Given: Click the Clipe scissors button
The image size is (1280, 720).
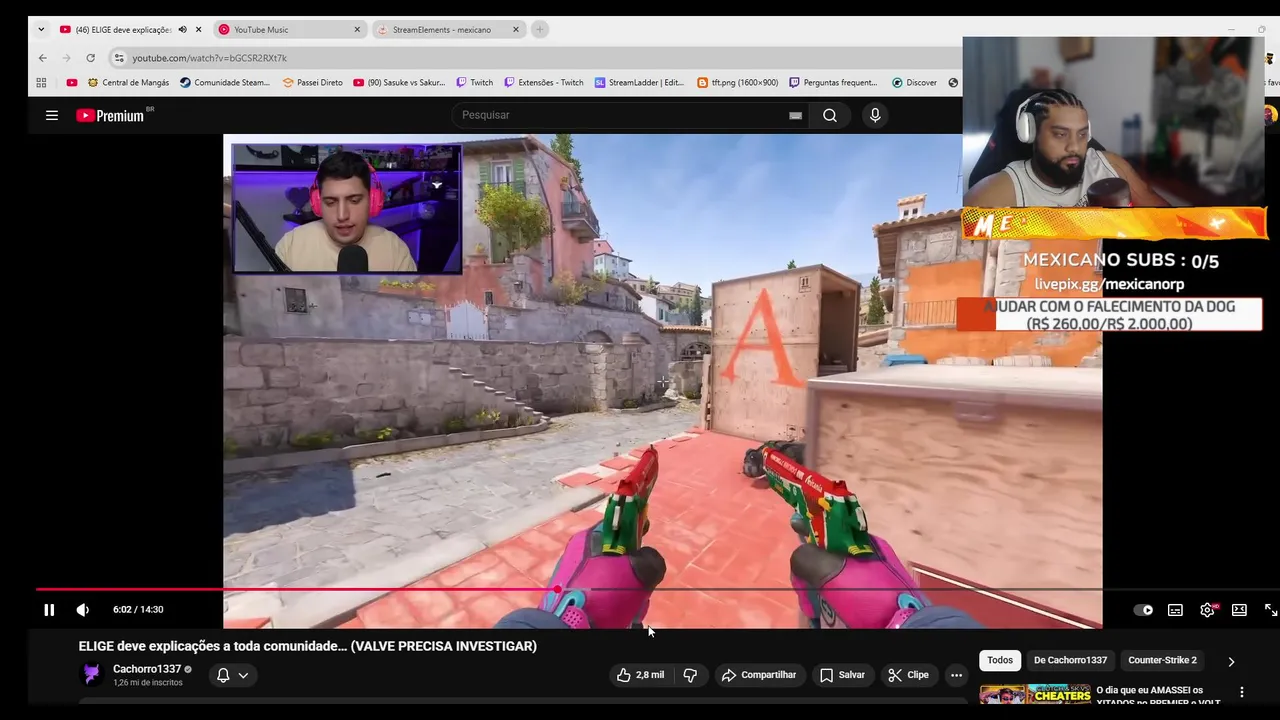Looking at the screenshot, I should 908,675.
